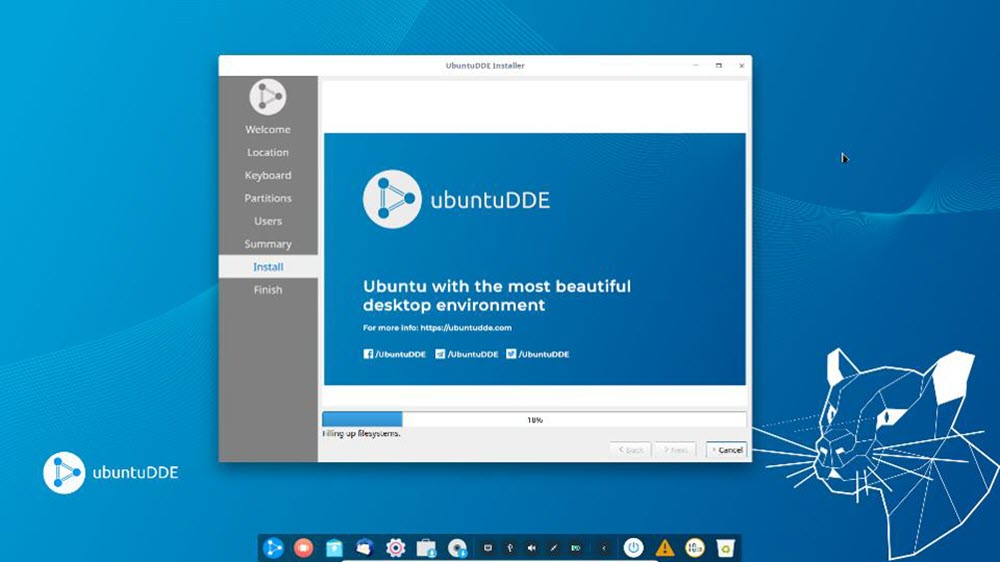Maximize the UbuntuDDE Installer window
The image size is (1000, 562).
719,66
